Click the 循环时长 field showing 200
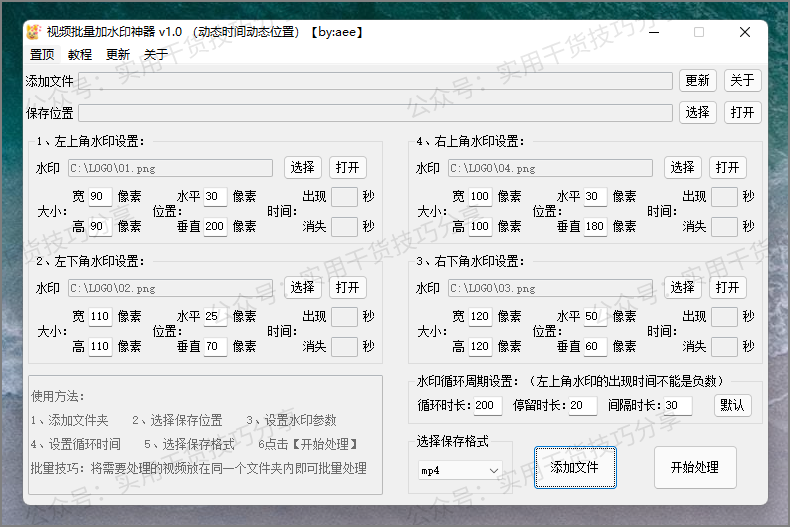 (x=488, y=405)
